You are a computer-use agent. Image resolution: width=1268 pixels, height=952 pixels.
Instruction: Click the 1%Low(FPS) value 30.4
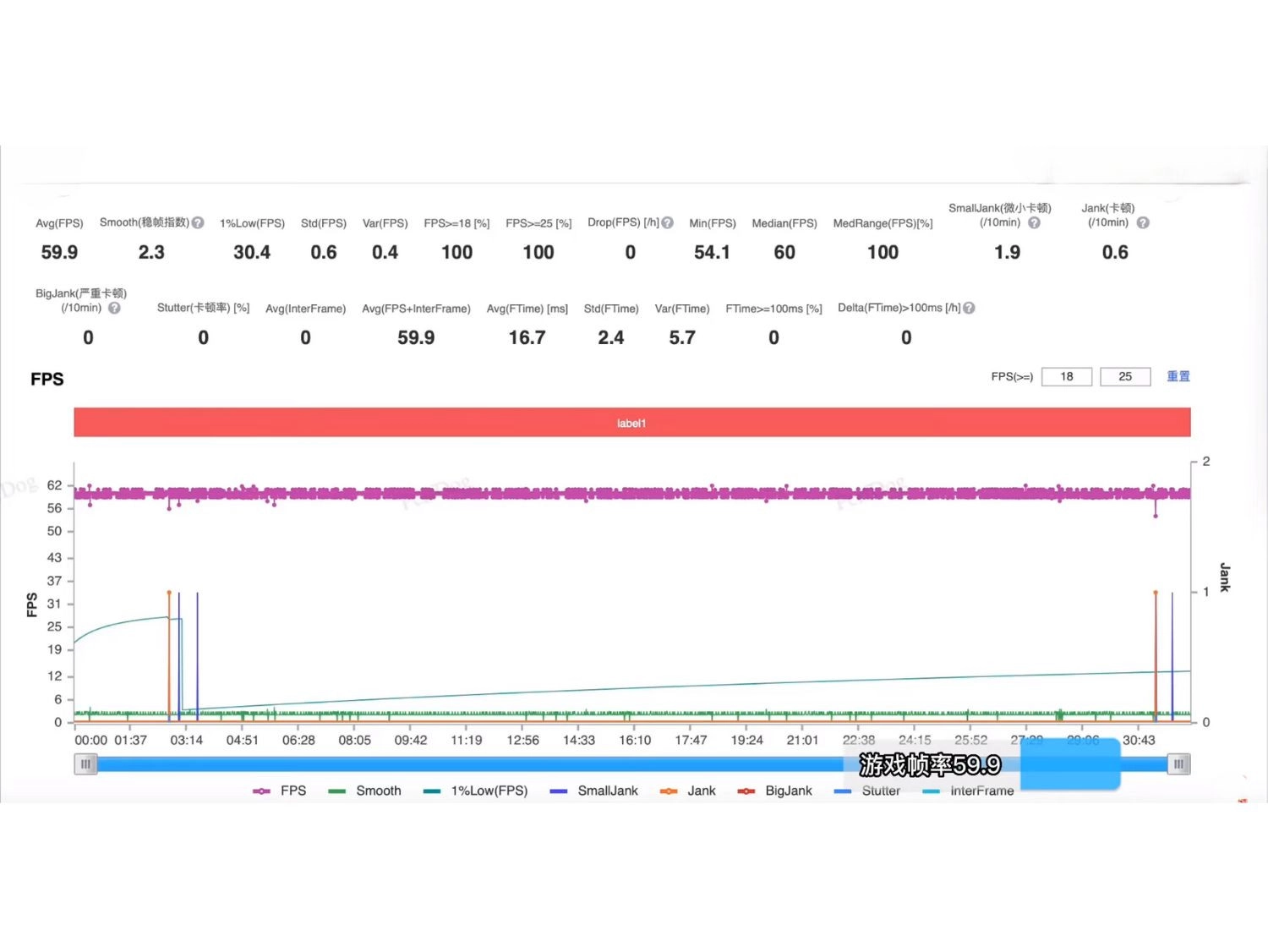[x=252, y=253]
